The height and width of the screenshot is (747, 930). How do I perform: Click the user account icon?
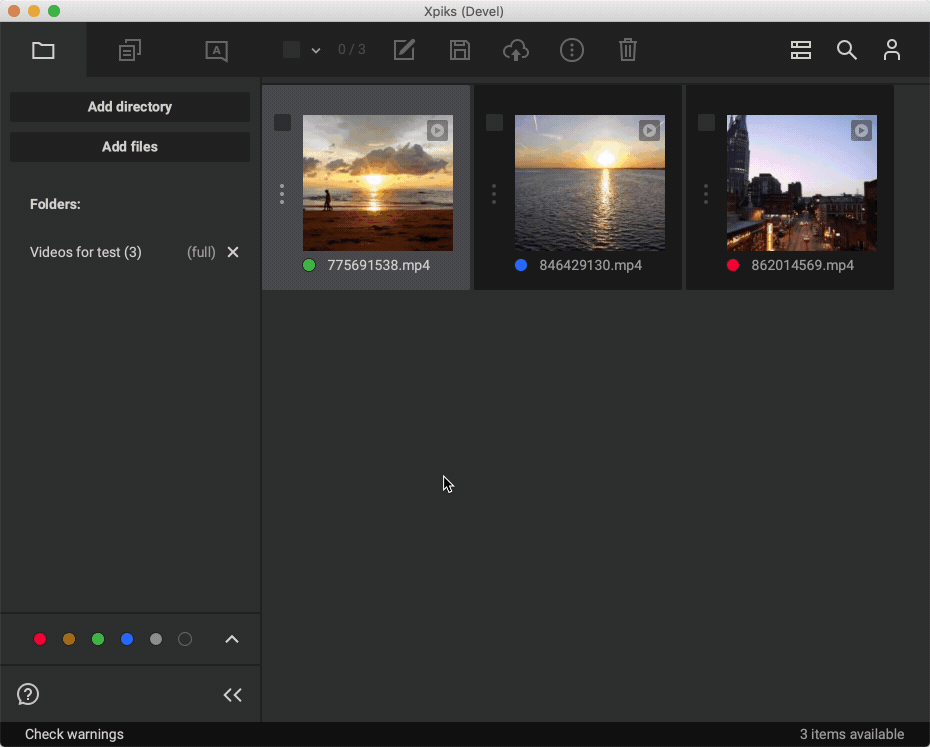click(892, 50)
